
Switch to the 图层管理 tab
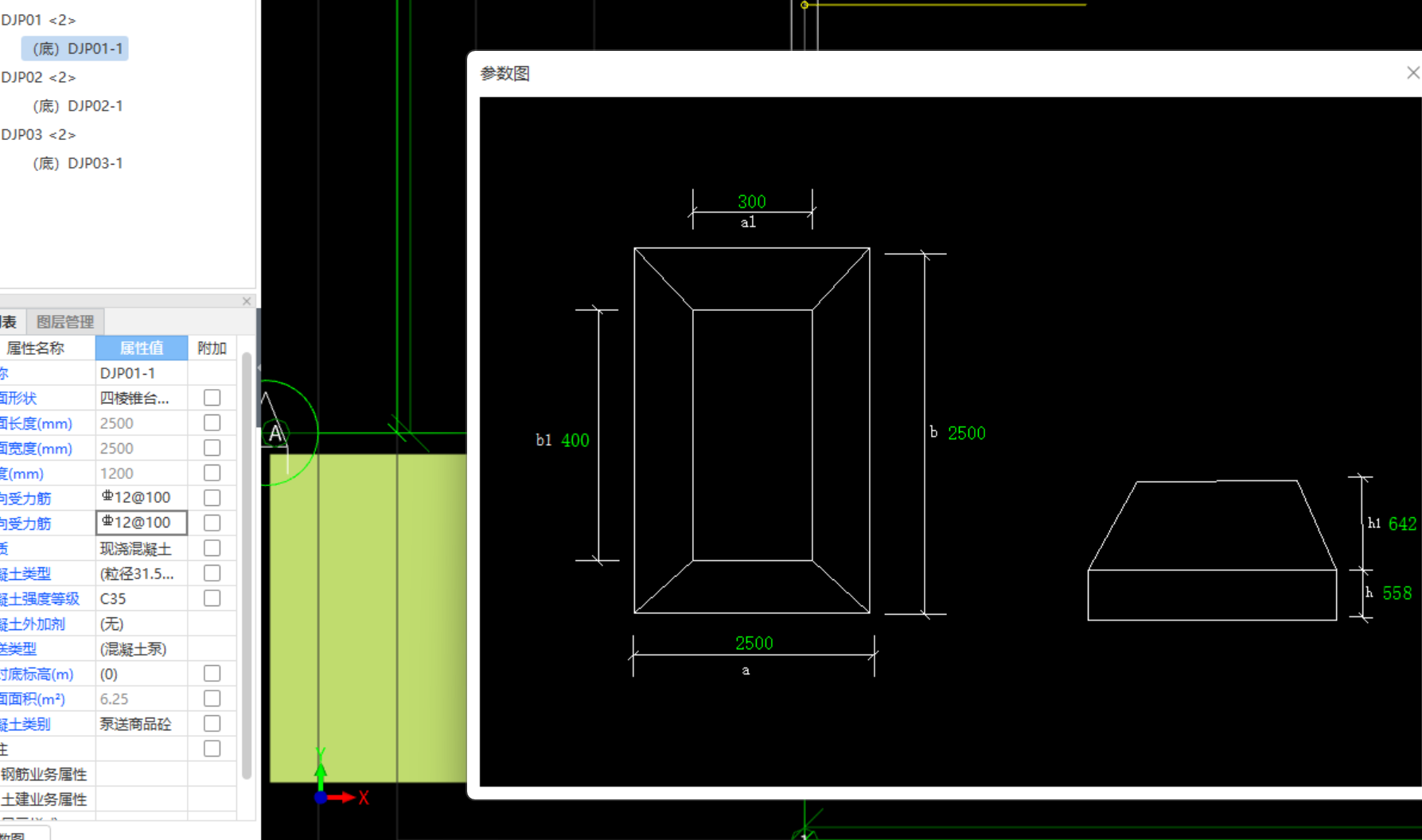(65, 322)
